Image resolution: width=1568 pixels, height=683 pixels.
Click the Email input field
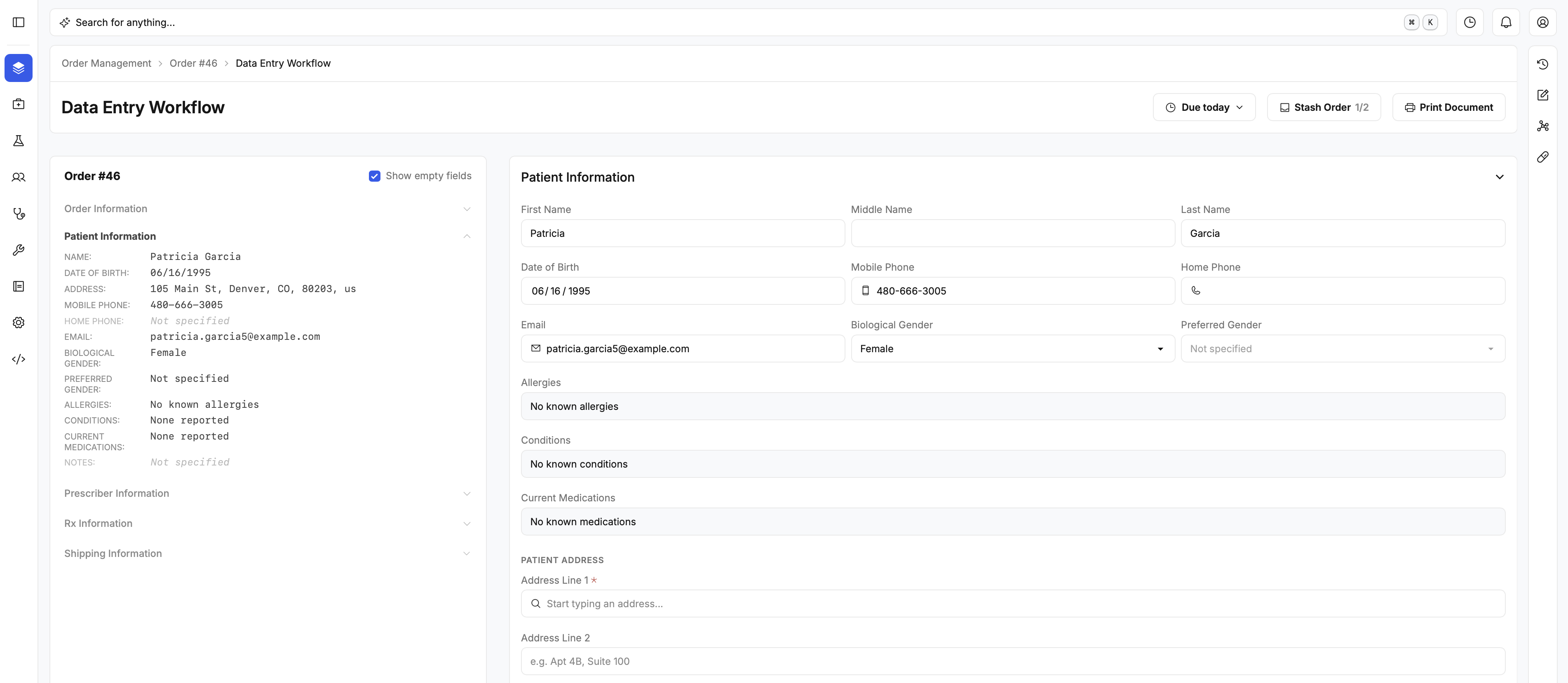(x=682, y=349)
